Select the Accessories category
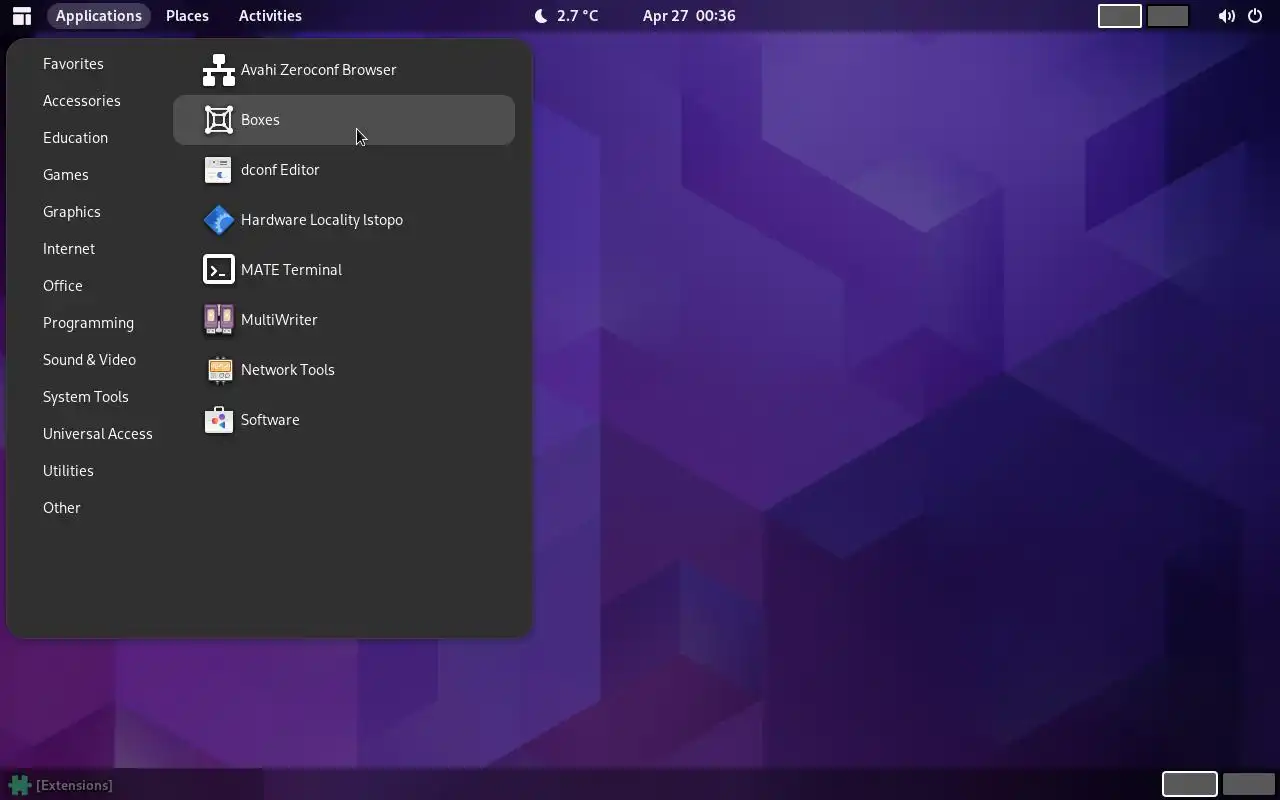The width and height of the screenshot is (1280, 800). coord(82,101)
